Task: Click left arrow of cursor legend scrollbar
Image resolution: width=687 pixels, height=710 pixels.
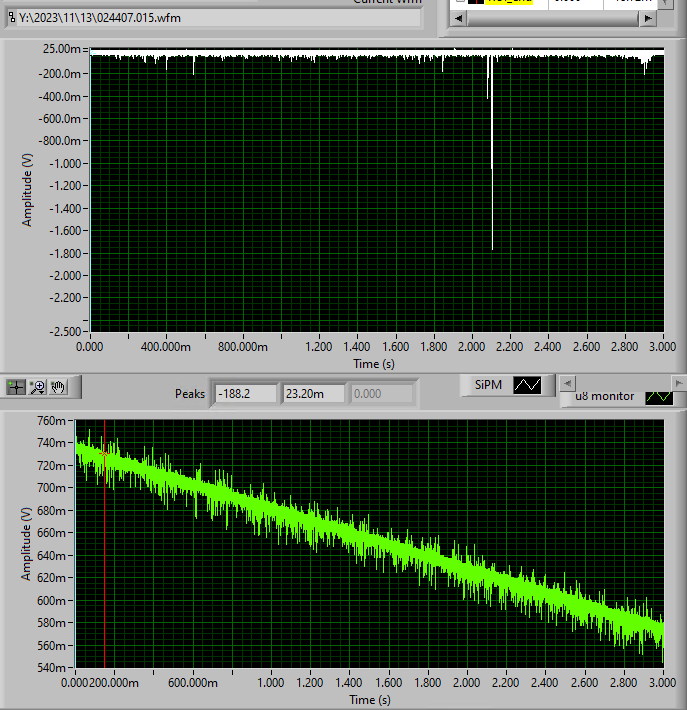Action: click(x=458, y=19)
